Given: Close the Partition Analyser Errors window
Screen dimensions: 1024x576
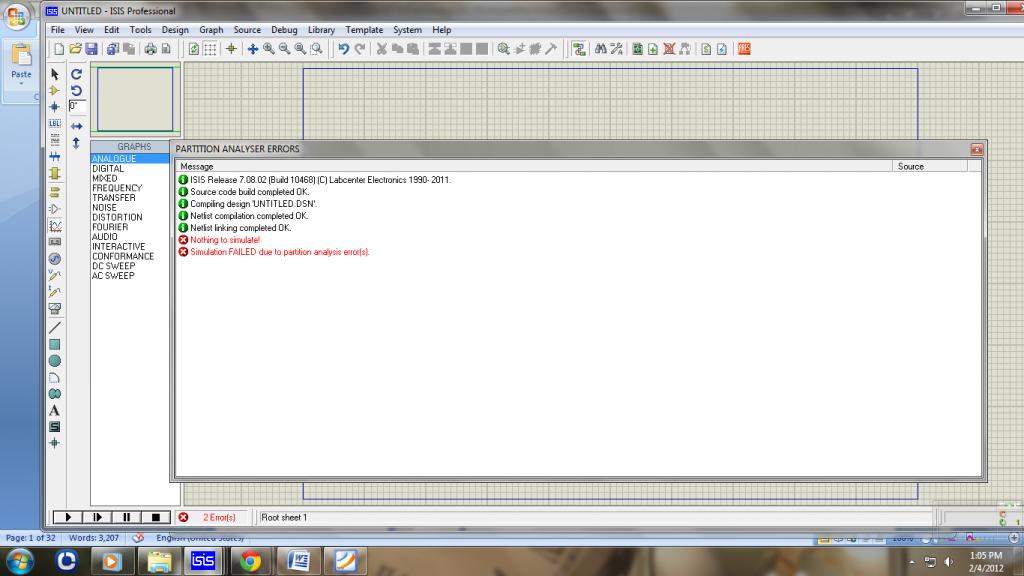Looking at the screenshot, I should point(976,150).
